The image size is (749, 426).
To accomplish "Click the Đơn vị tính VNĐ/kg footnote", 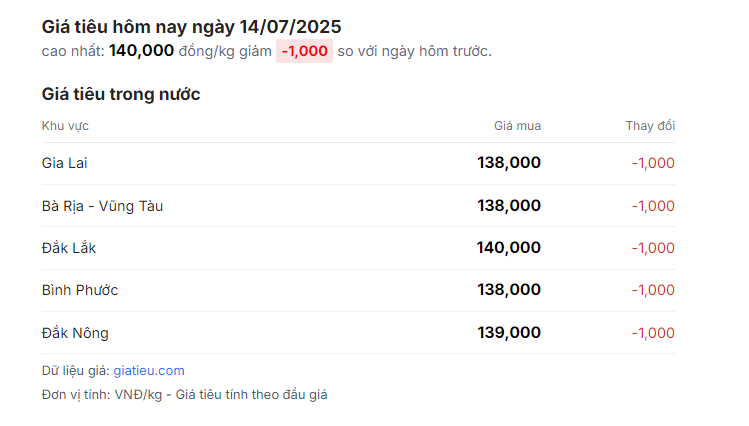I will 184,395.
